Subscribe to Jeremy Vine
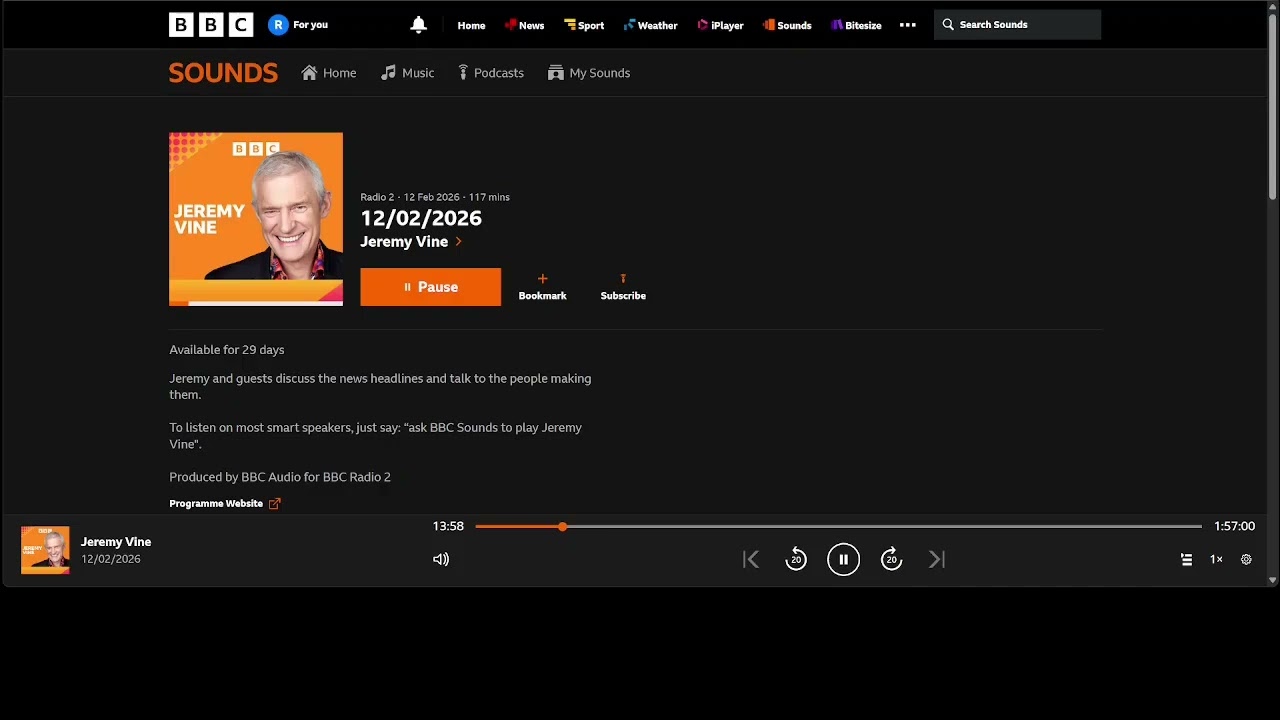 pos(623,287)
